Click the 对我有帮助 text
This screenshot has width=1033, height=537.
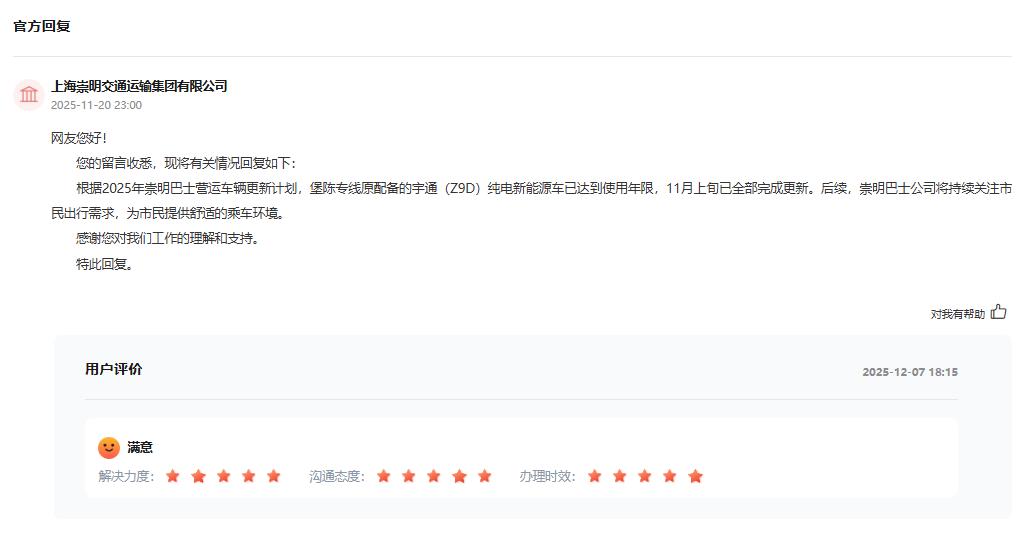[957, 314]
